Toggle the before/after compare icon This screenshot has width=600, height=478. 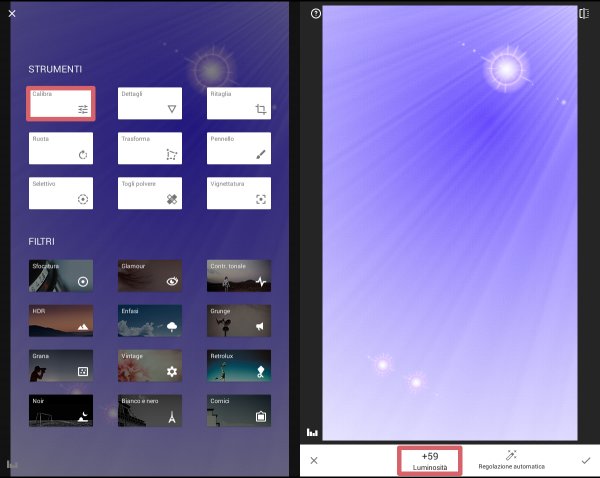point(584,14)
